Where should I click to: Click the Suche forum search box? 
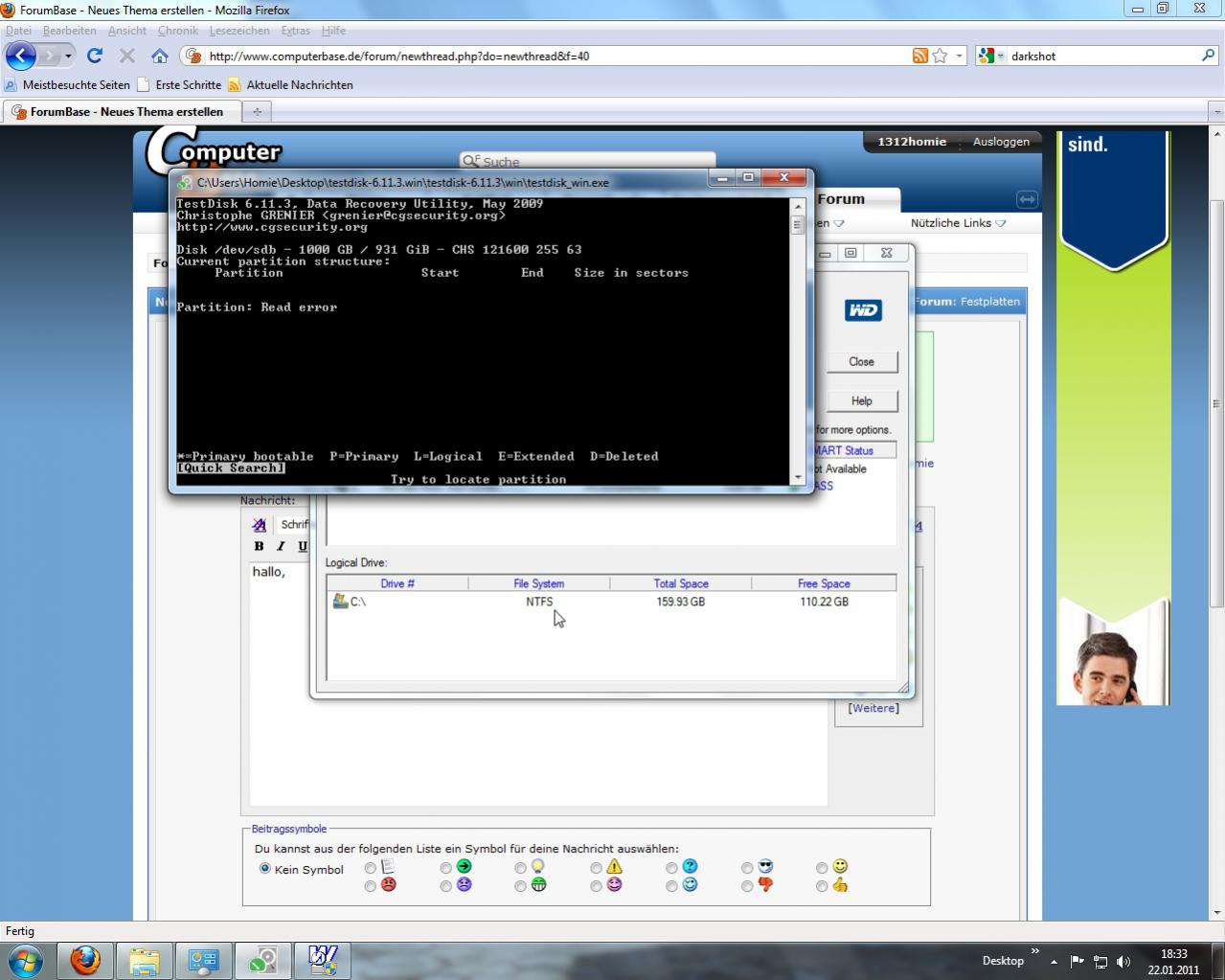(587, 161)
